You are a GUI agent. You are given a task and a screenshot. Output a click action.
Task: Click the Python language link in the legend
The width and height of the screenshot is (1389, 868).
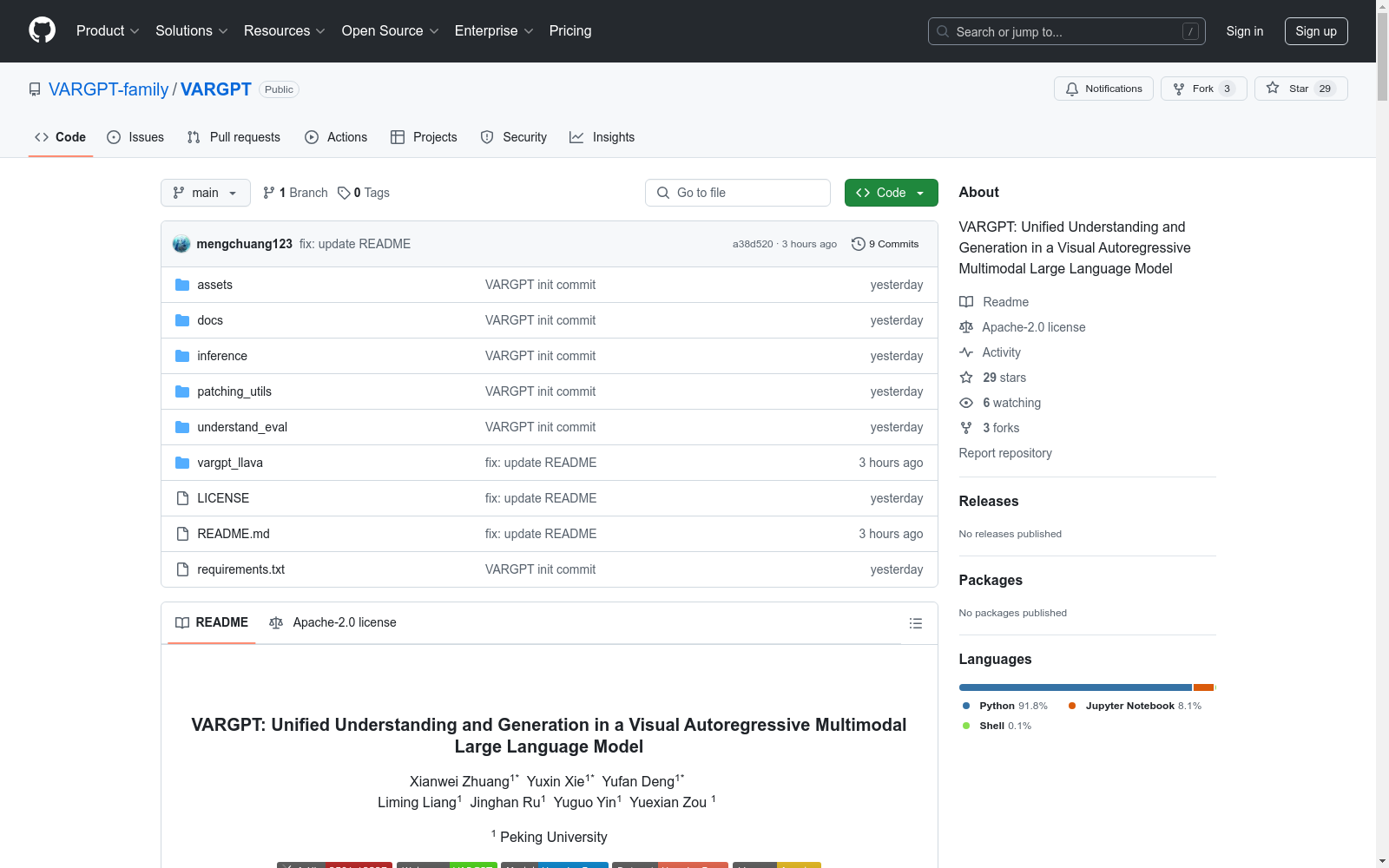(x=1005, y=706)
